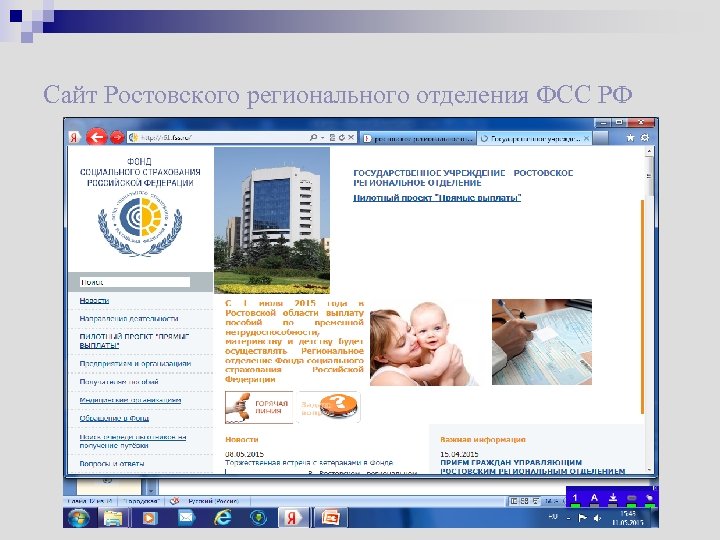The height and width of the screenshot is (540, 720).
Task: Open the Action Center flag in system tray
Action: pyautogui.click(x=582, y=518)
